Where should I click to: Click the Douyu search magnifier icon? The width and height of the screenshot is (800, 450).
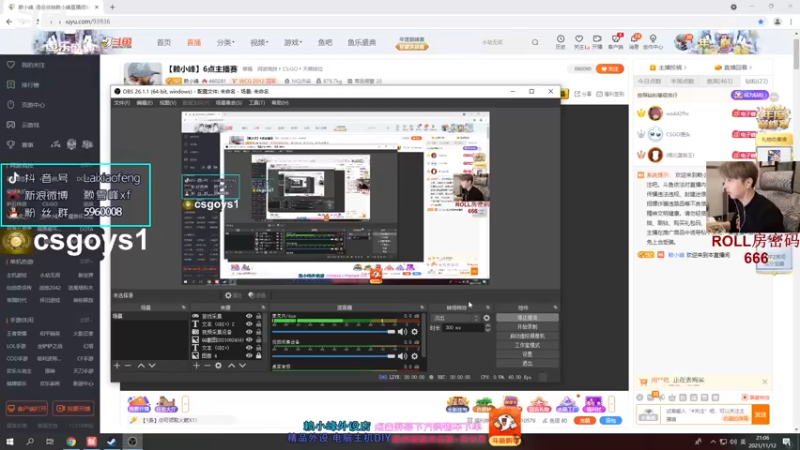(535, 42)
